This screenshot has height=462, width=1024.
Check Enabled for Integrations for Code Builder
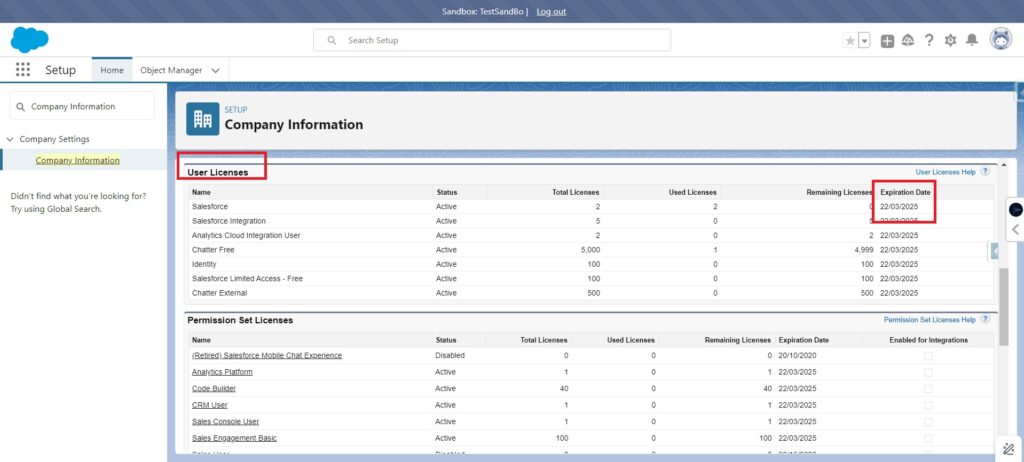pyautogui.click(x=929, y=388)
